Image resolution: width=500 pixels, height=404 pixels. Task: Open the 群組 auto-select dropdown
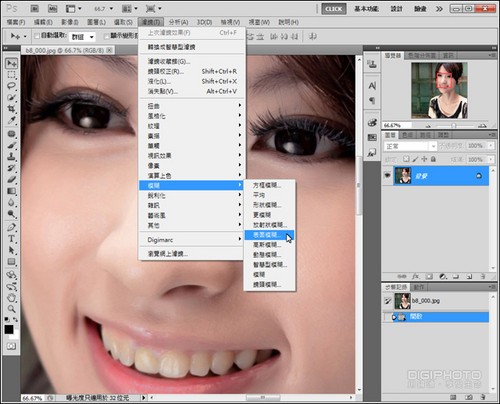[x=82, y=37]
